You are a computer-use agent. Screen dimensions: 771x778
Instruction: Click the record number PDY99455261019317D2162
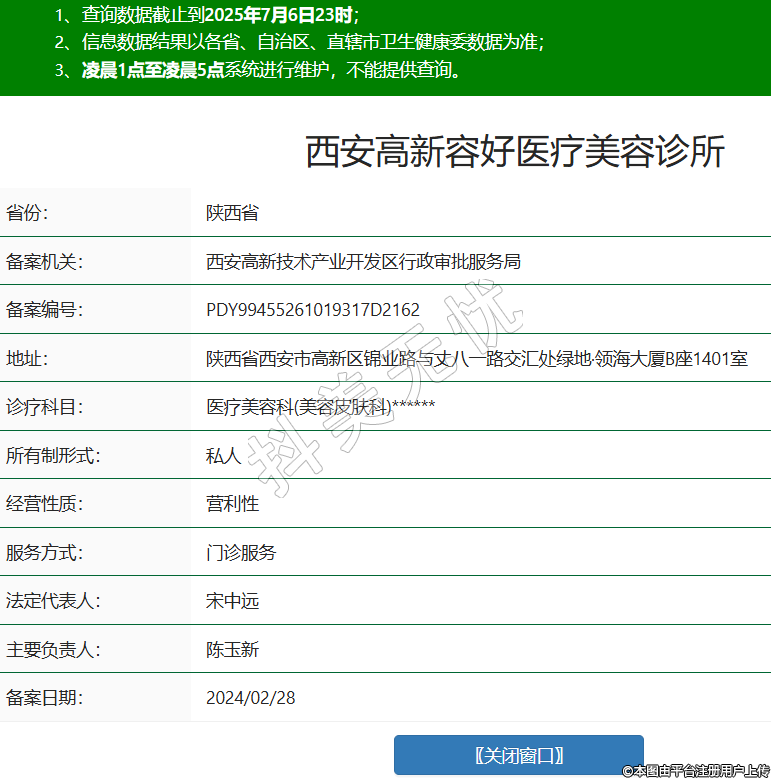pos(313,310)
